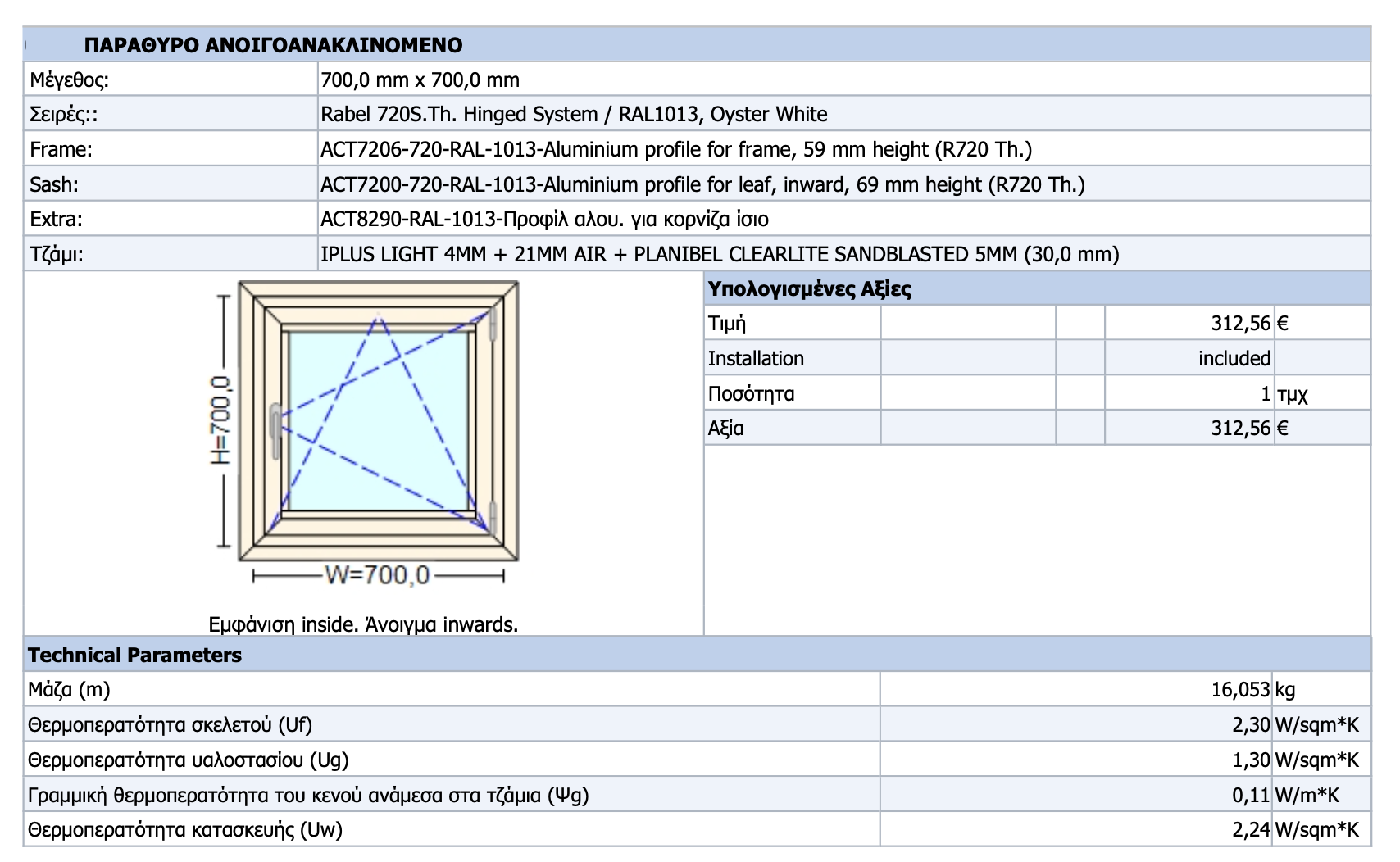The image size is (1400, 862).
Task: Click the window drawing thumbnail
Action: click(x=378, y=421)
